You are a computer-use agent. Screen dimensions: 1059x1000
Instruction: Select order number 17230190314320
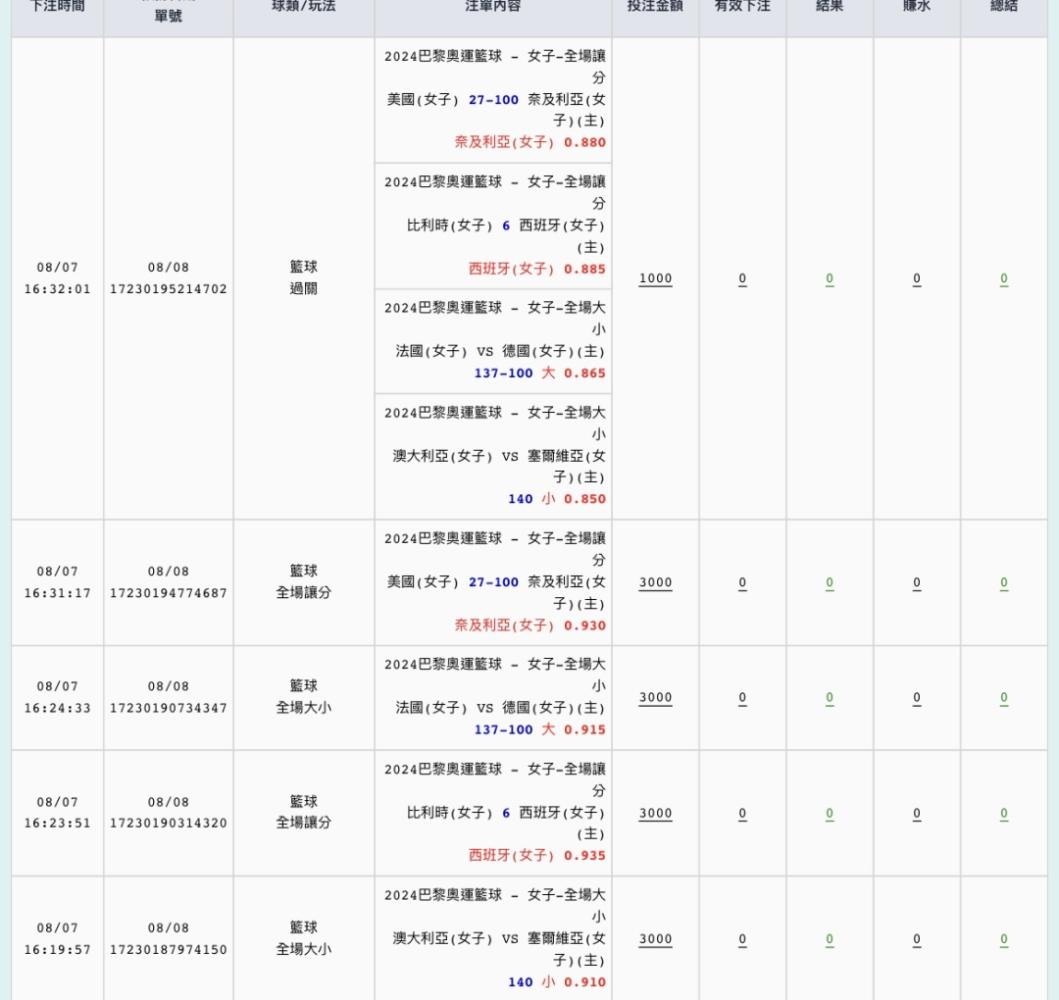click(168, 823)
